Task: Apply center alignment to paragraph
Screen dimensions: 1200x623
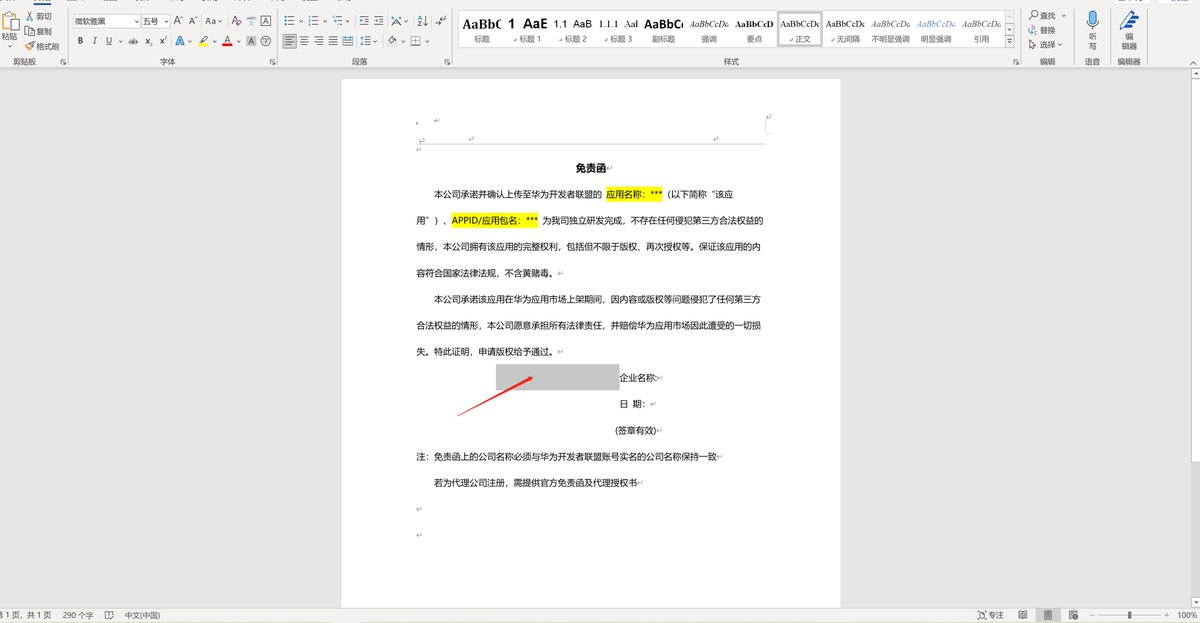Action: pos(304,41)
